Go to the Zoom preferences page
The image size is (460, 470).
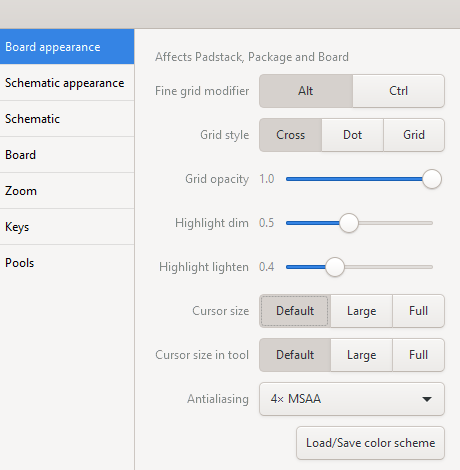[67, 191]
